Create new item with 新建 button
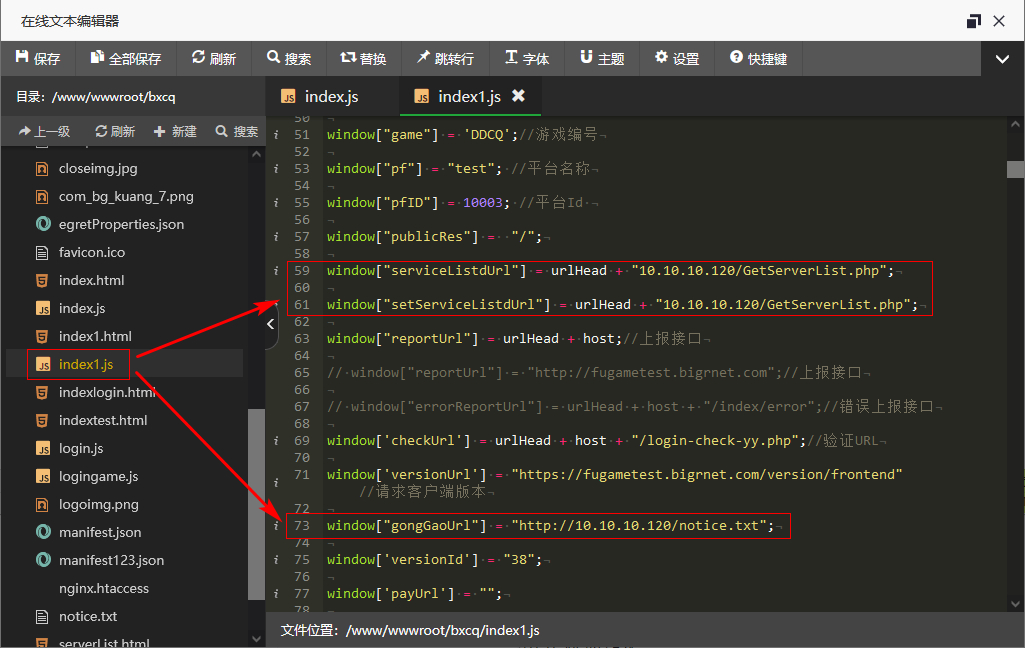Image resolution: width=1025 pixels, height=648 pixels. (175, 131)
